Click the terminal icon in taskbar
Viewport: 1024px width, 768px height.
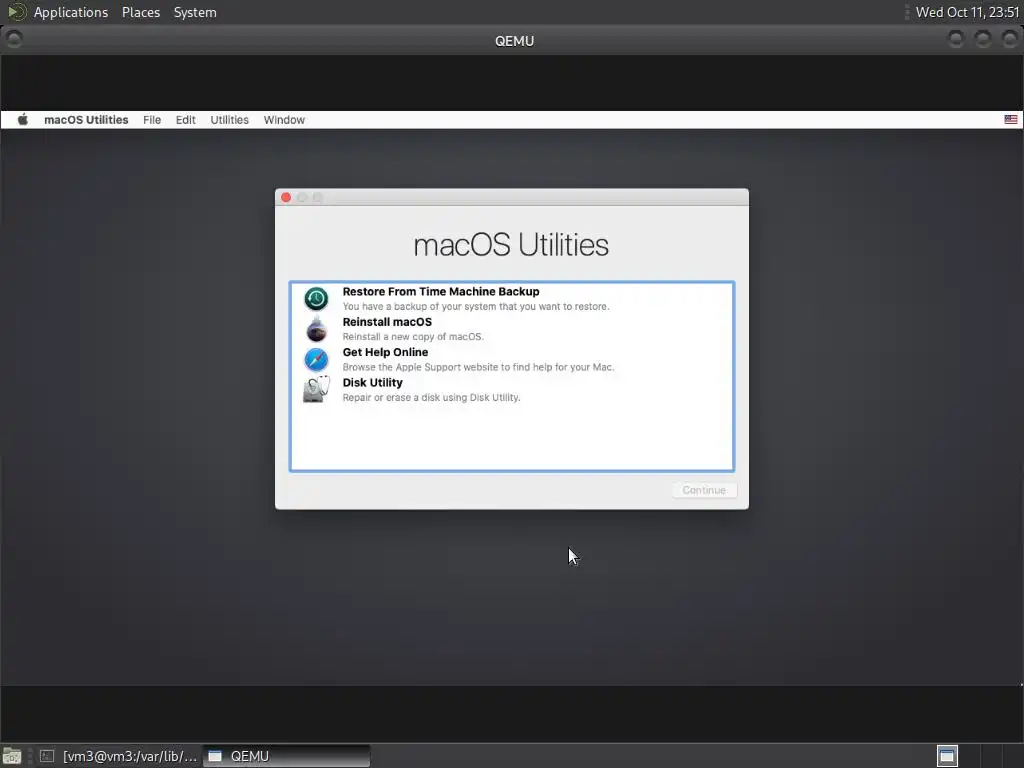[46, 756]
